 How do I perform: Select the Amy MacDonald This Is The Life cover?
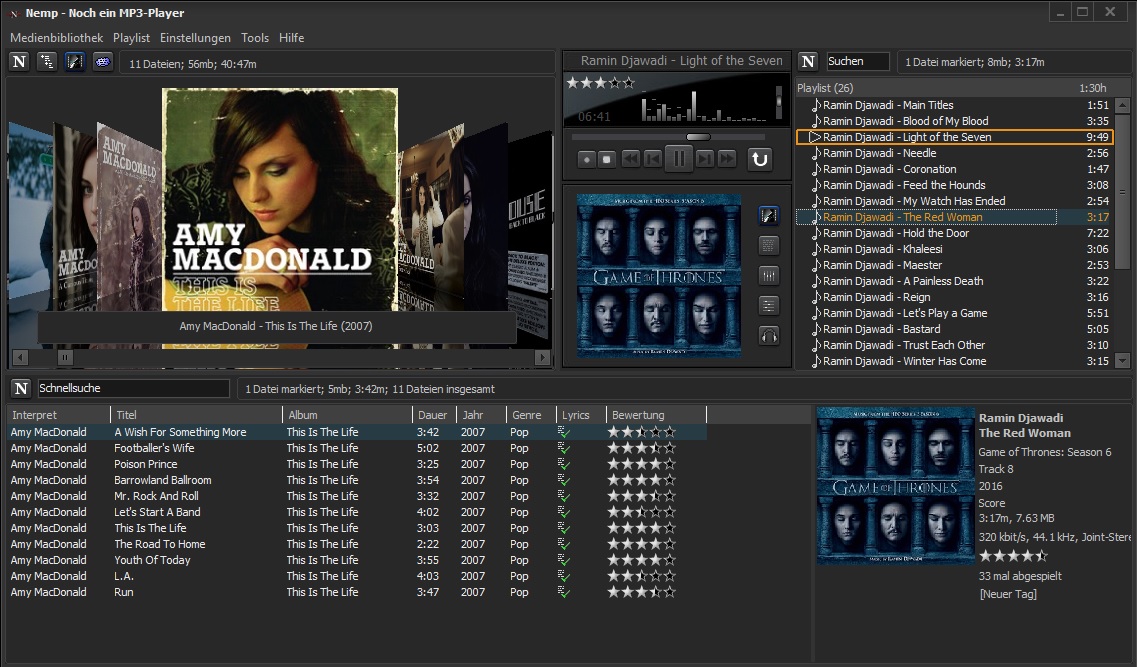[x=280, y=200]
